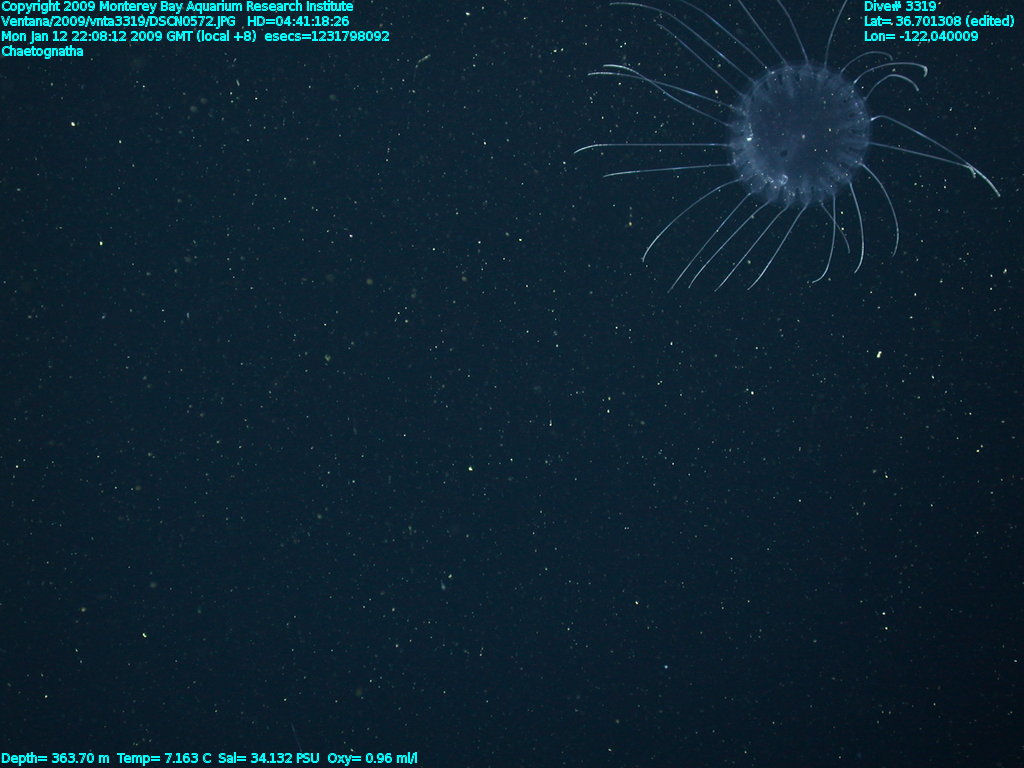
Task: Click the tip of the jellyfish's longest right tentacle
Action: coord(997,194)
